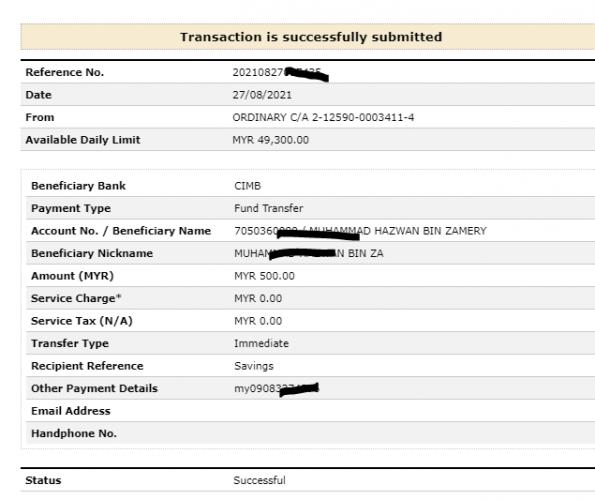
Task: Select the Available Daily Limit amount
Action: [271, 140]
